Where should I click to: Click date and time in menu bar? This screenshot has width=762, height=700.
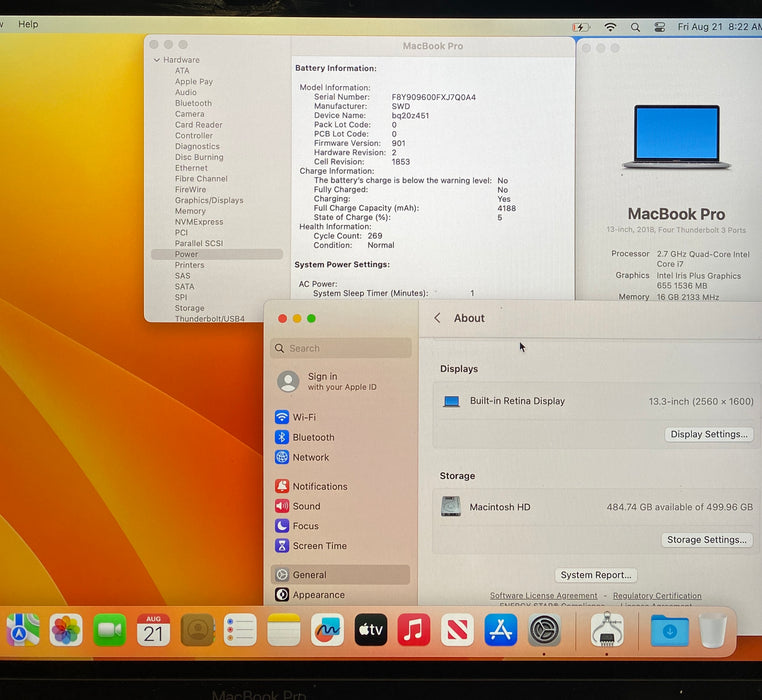click(719, 27)
